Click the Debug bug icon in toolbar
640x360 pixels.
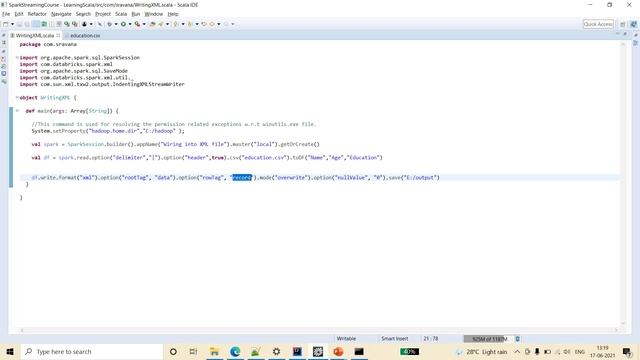(109, 24)
